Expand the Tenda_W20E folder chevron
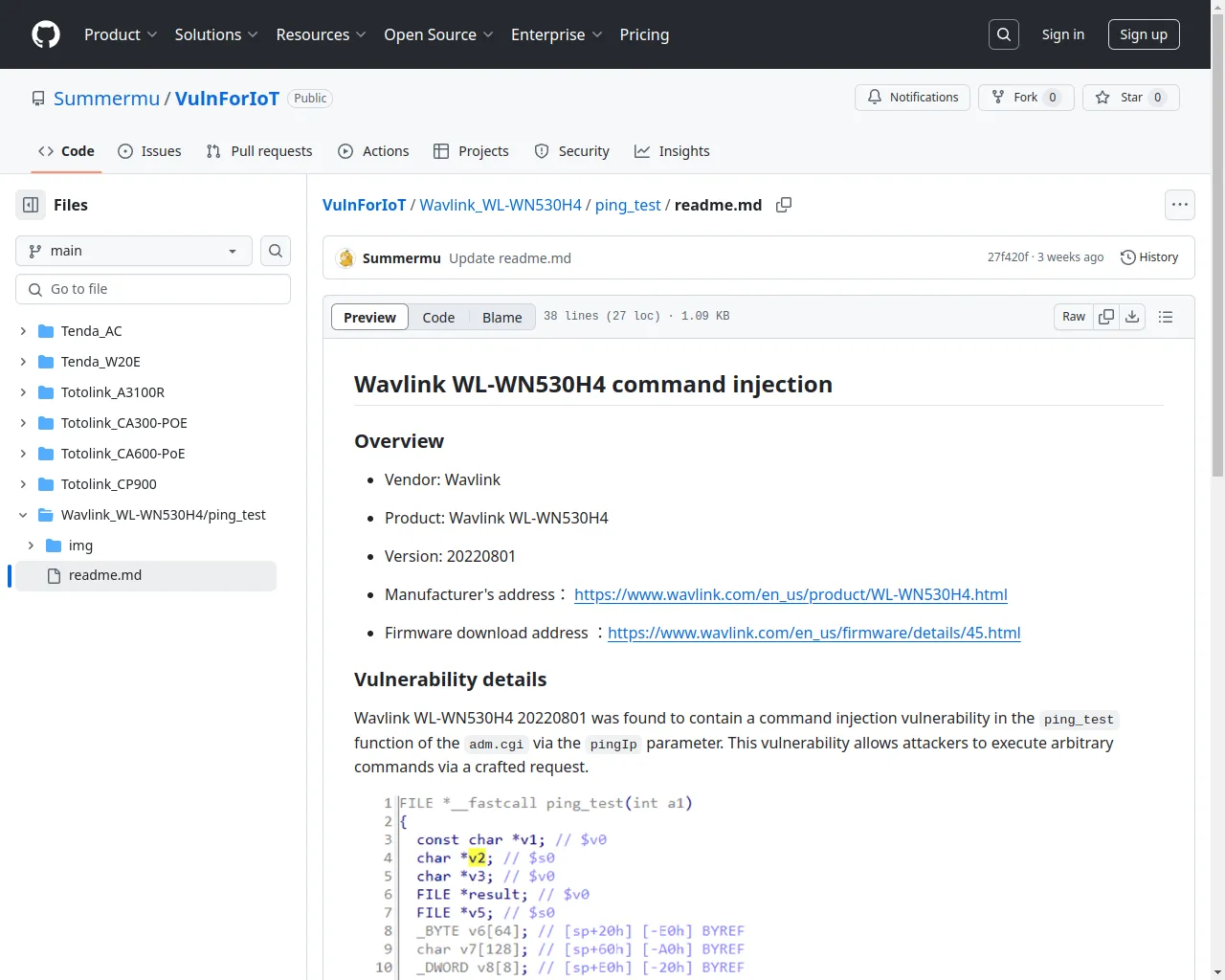 [x=23, y=362]
